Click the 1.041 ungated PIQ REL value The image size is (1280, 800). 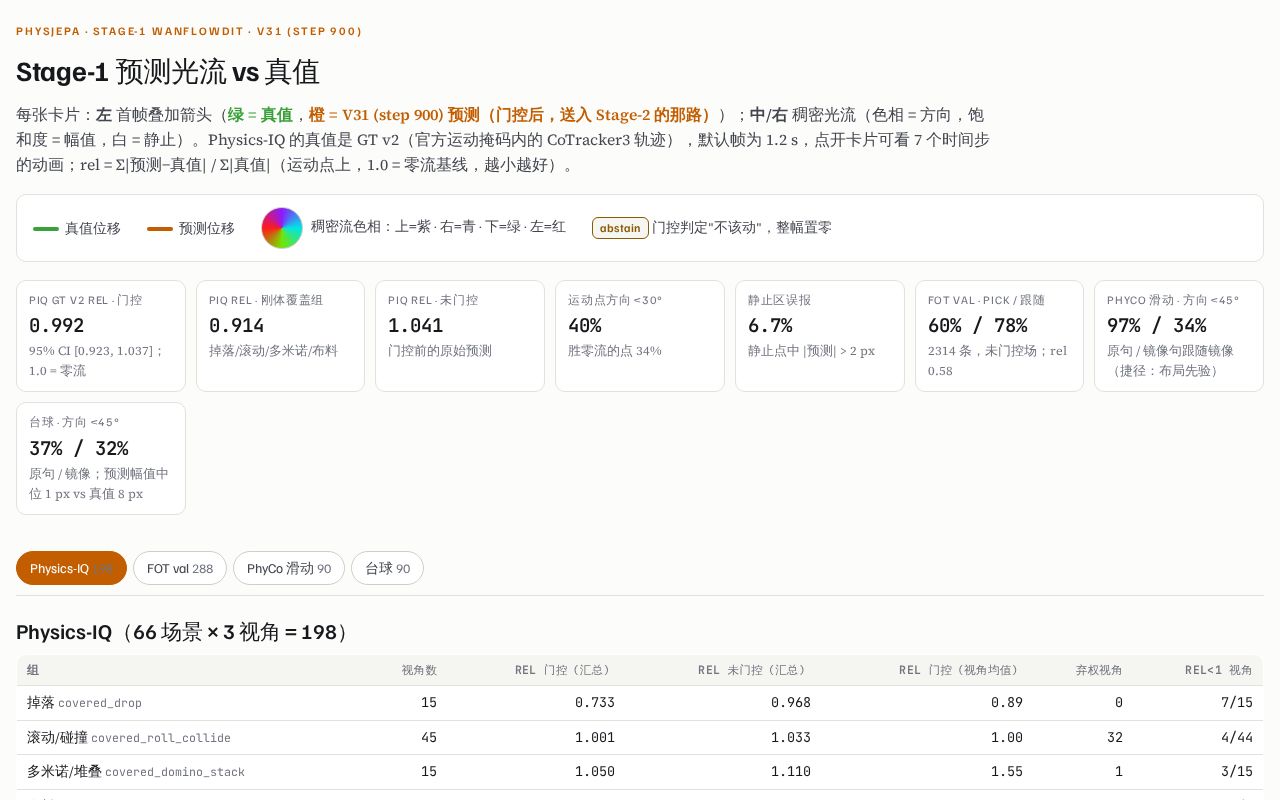(416, 325)
